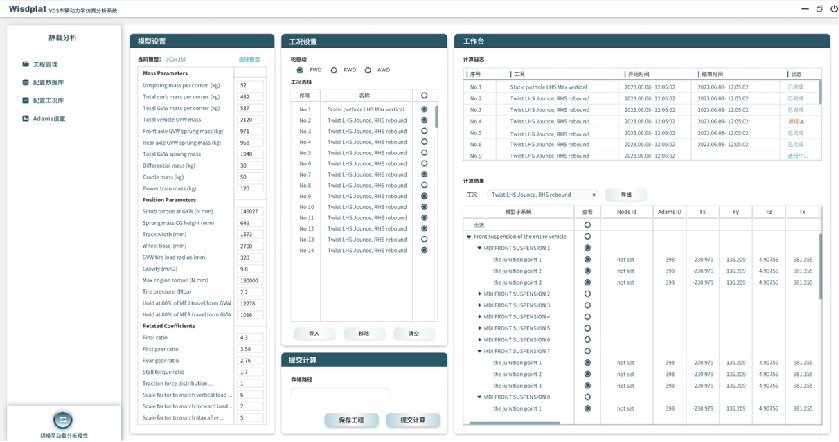Image resolution: width=839 pixels, height=442 pixels.
Task: Click the refresh icon in the 全选 row
Action: pyautogui.click(x=587, y=225)
